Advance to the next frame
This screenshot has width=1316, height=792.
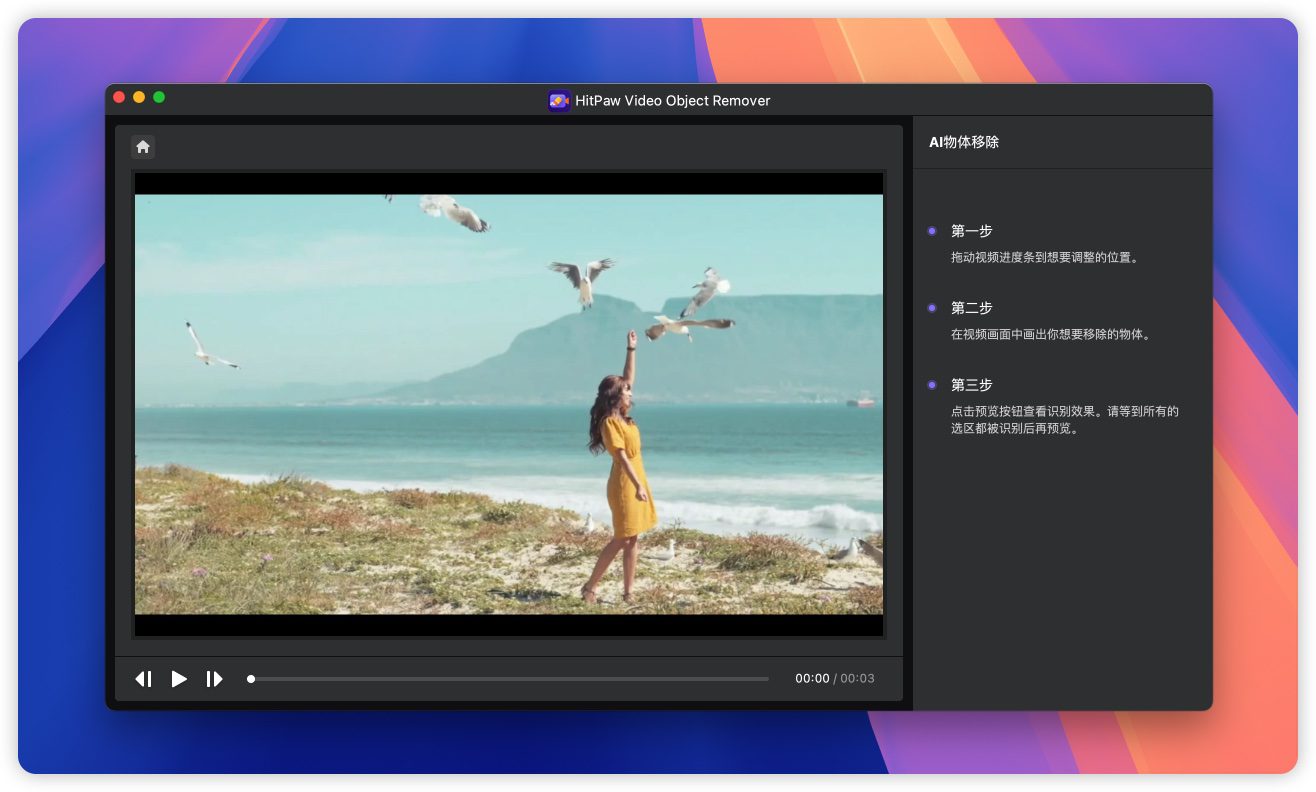point(214,679)
